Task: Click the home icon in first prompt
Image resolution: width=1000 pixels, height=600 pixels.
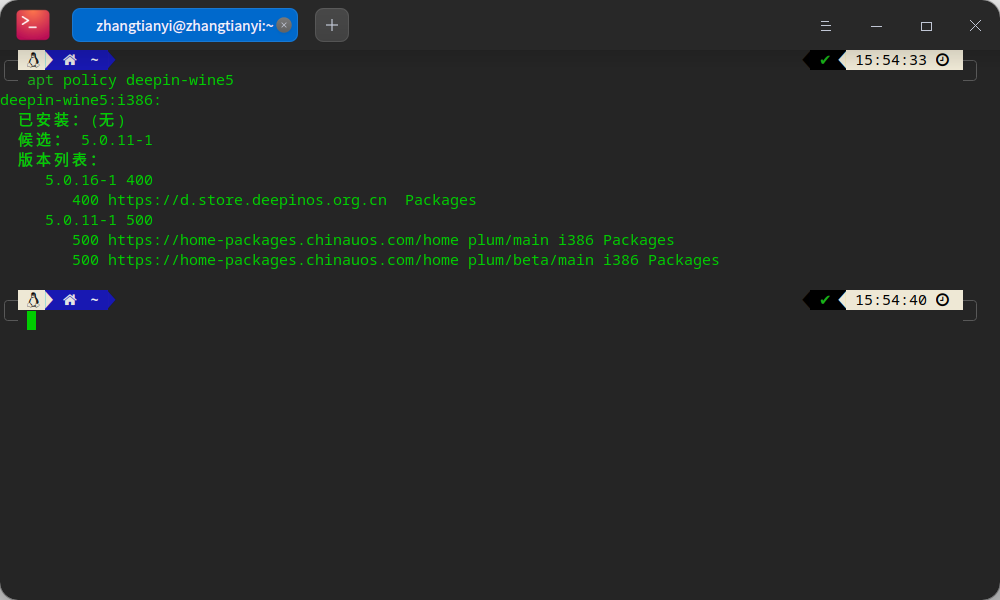Action: point(70,60)
